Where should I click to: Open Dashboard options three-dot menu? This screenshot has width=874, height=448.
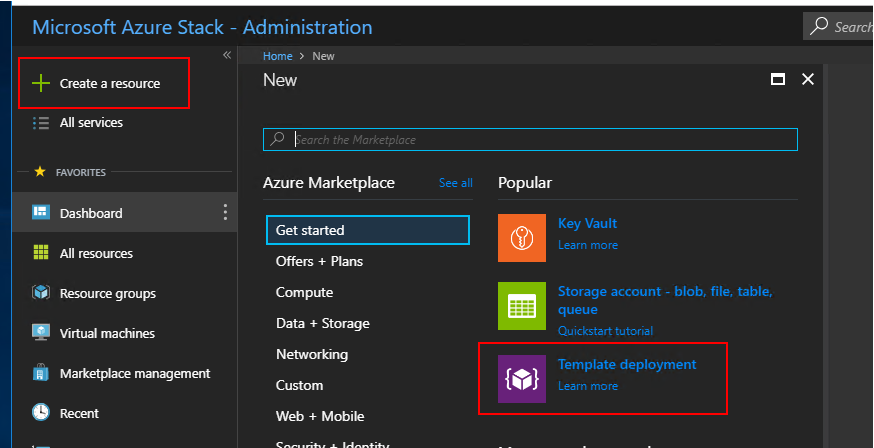[225, 212]
